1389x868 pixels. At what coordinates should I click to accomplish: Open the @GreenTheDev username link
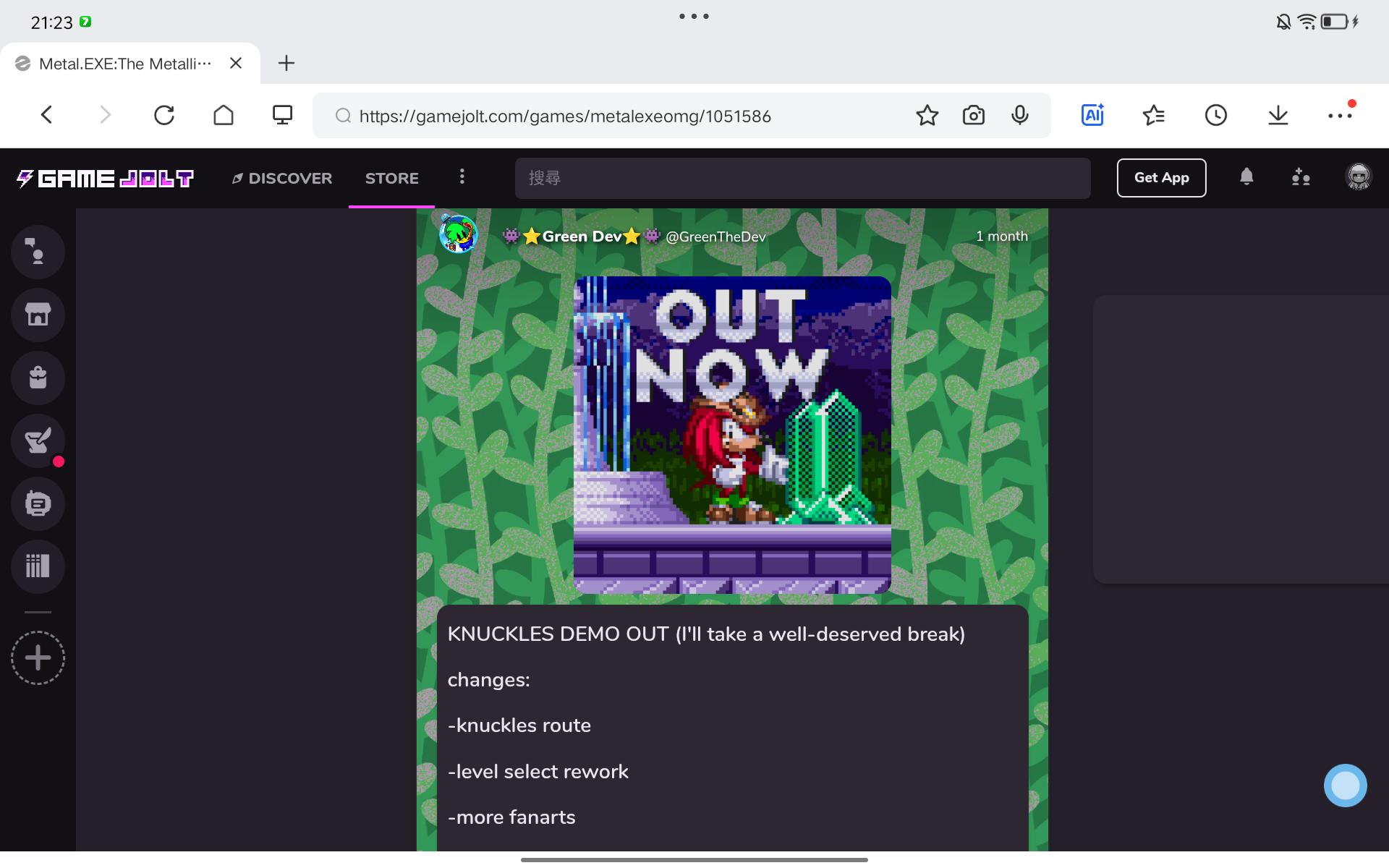pos(715,237)
